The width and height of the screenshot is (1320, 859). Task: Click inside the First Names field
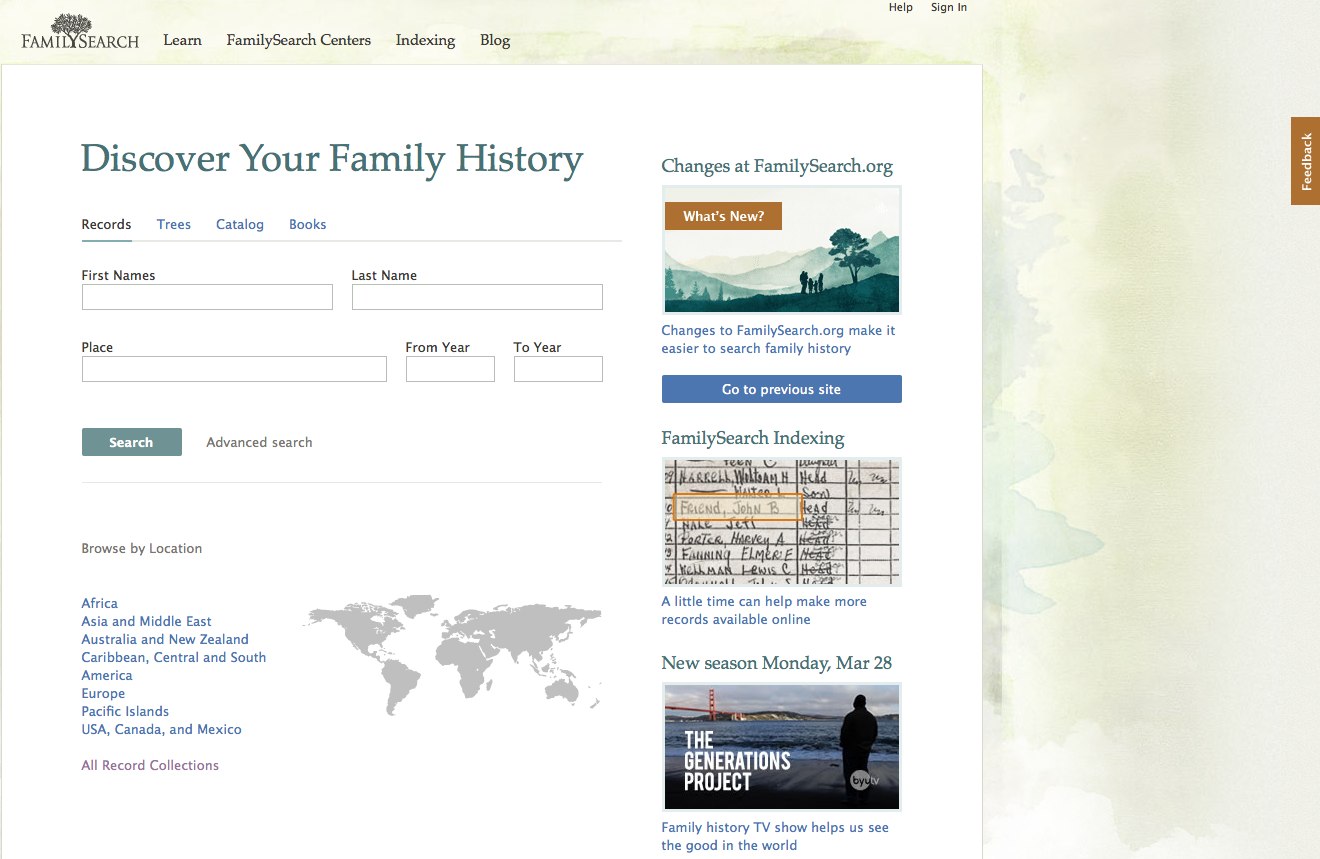click(x=206, y=297)
